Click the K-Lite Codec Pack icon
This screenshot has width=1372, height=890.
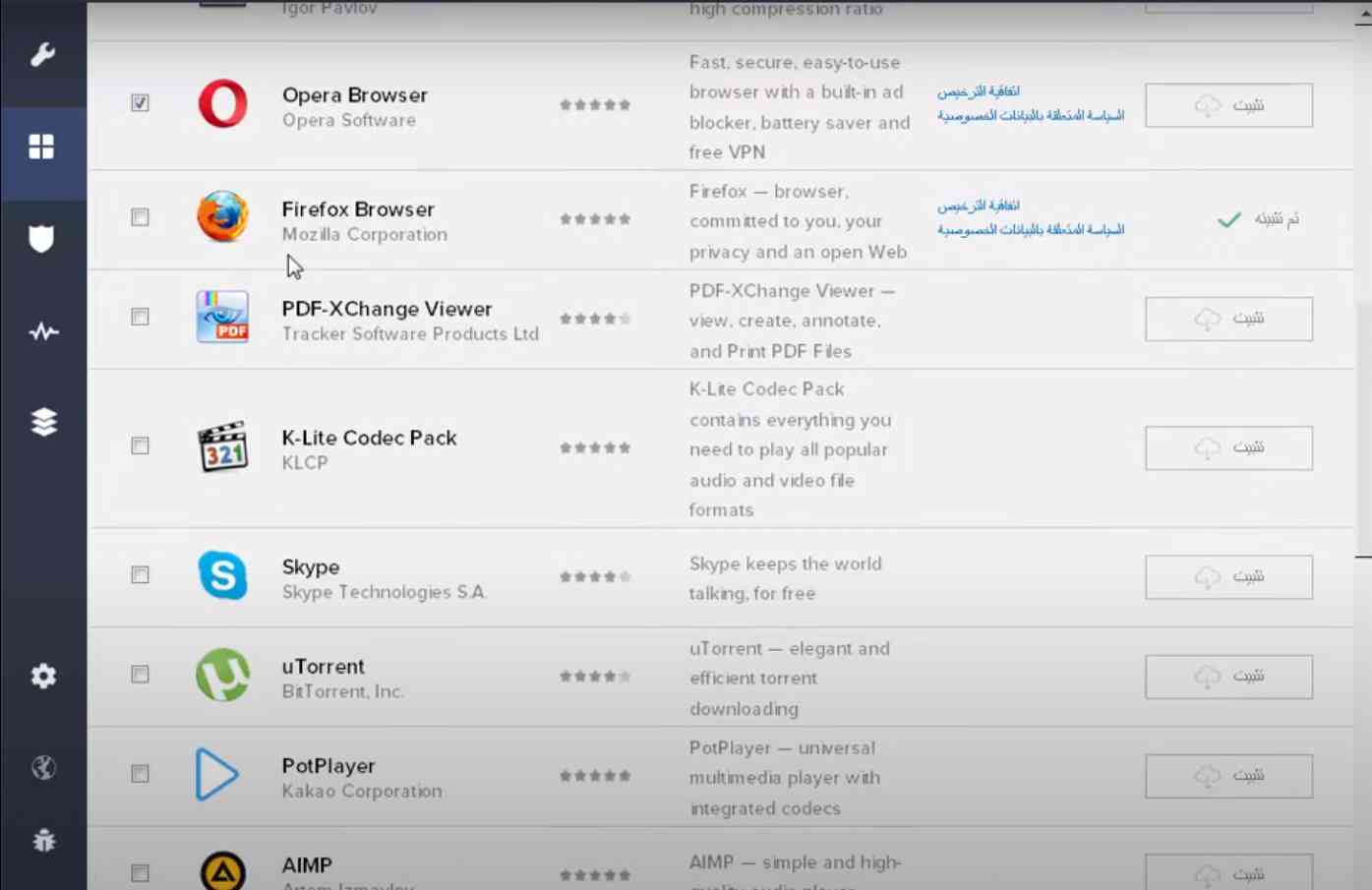click(x=222, y=446)
